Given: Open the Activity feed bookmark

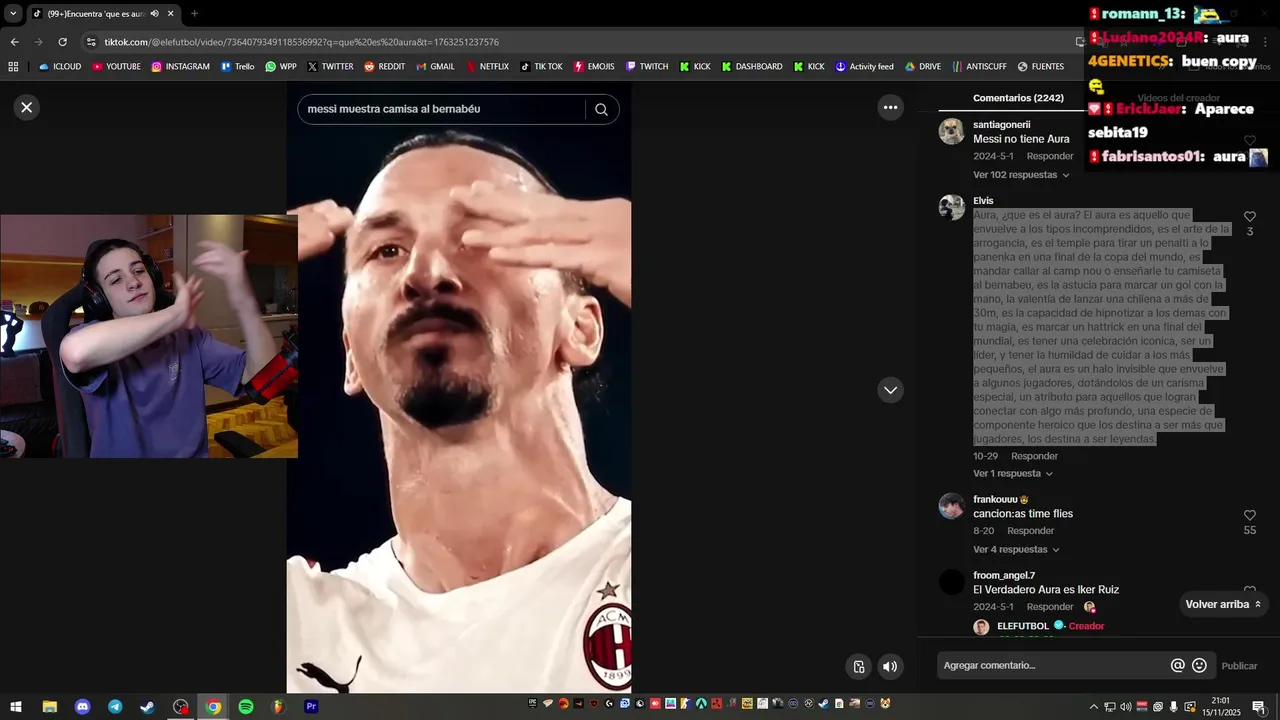Looking at the screenshot, I should pyautogui.click(x=864, y=67).
